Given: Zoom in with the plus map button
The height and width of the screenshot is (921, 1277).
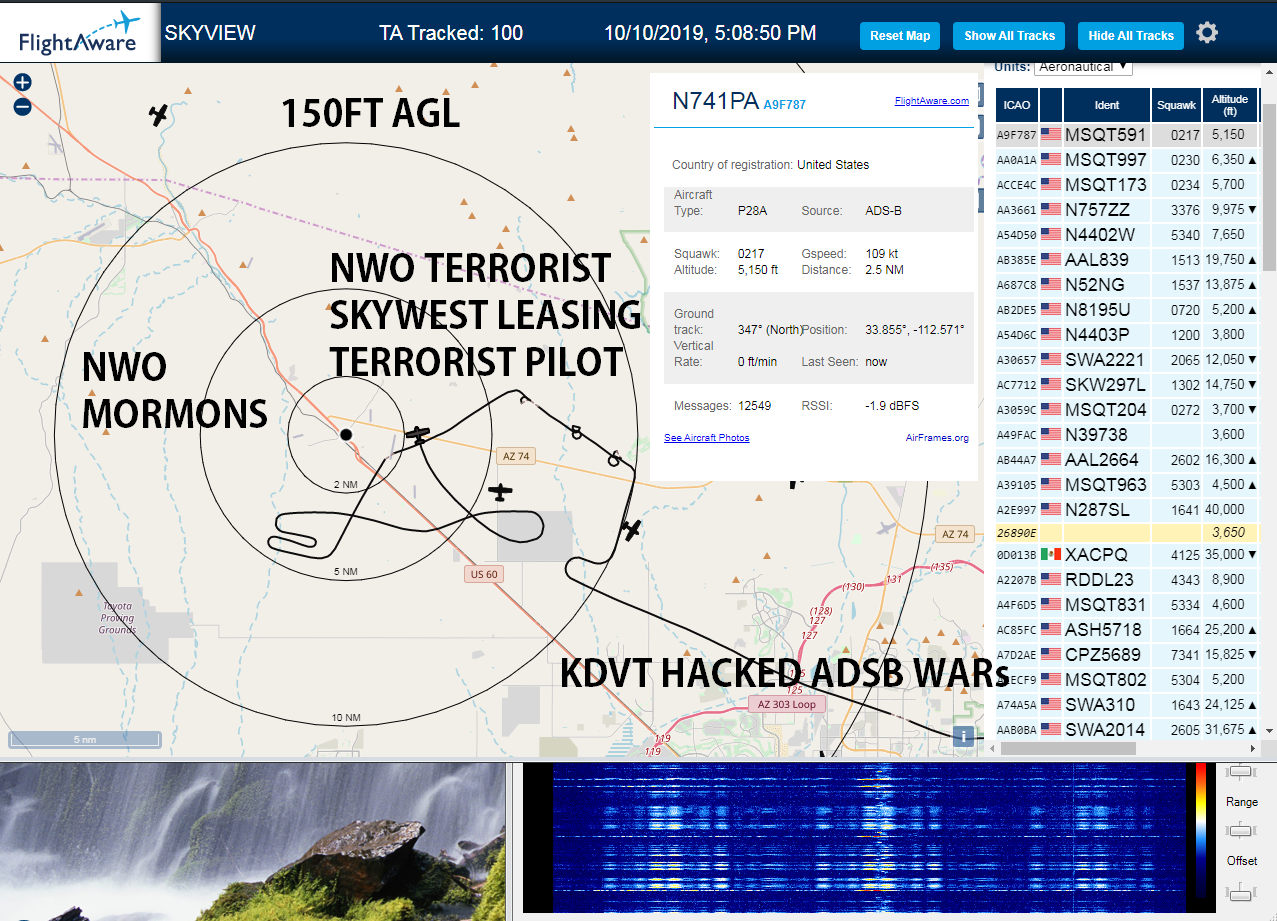Looking at the screenshot, I should pos(23,83).
